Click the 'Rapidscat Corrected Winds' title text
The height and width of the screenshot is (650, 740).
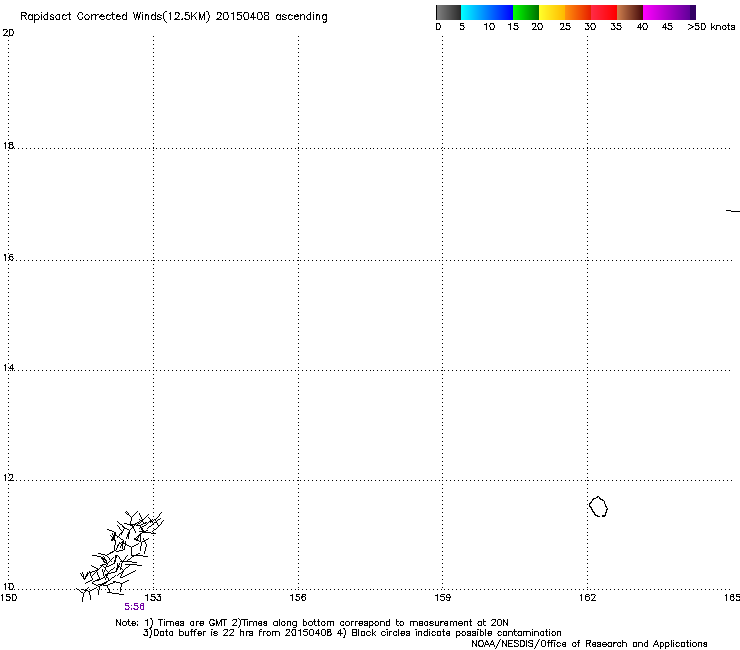pos(174,17)
